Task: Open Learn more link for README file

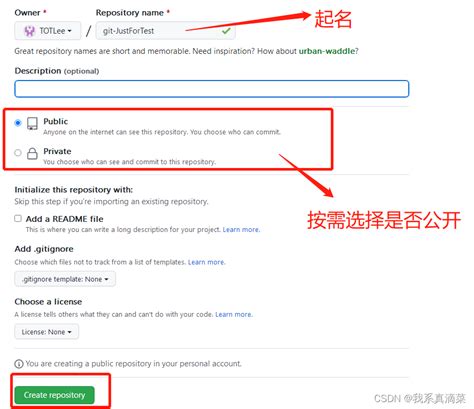Action: pos(241,230)
